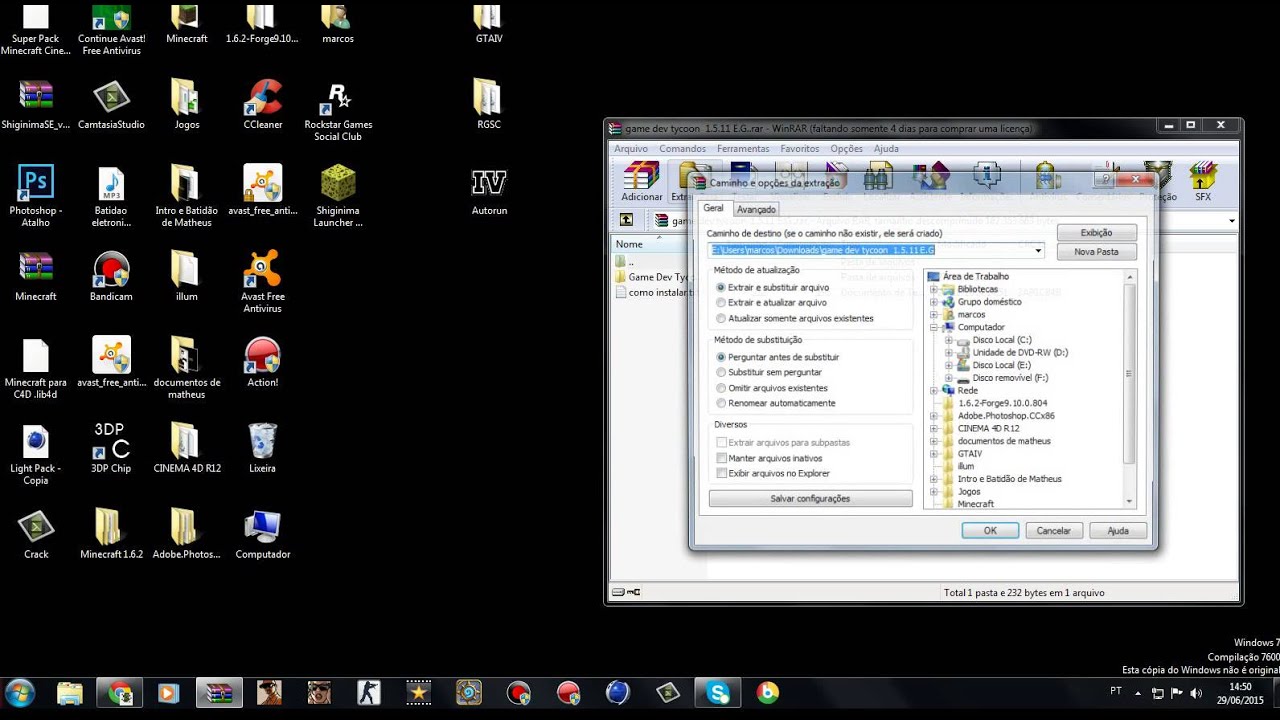Screen dimensions: 1280x720
Task: Expand the Unidade de DVD-RW (D:) node
Action: (949, 353)
